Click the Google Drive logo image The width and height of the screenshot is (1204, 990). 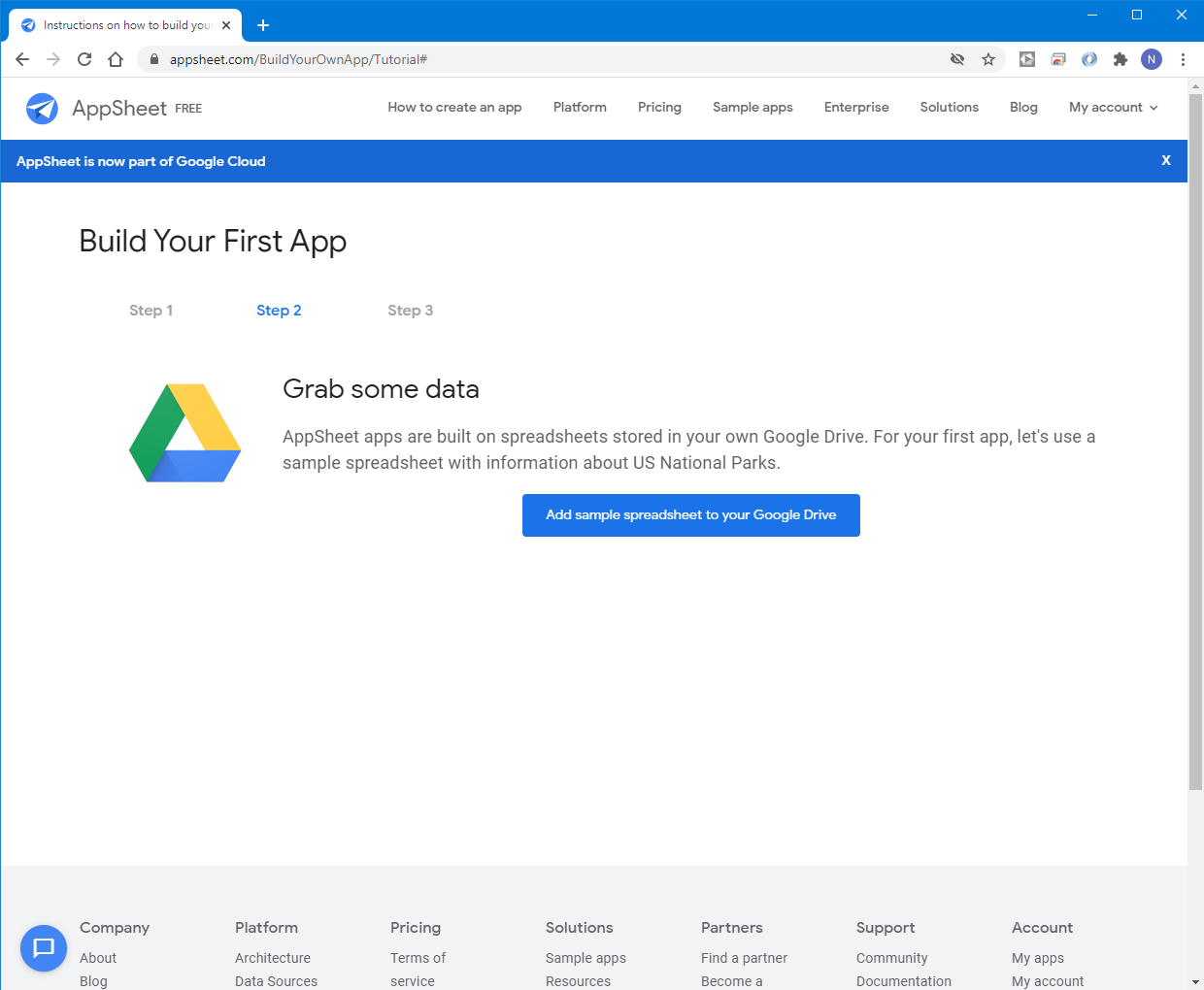click(x=185, y=433)
